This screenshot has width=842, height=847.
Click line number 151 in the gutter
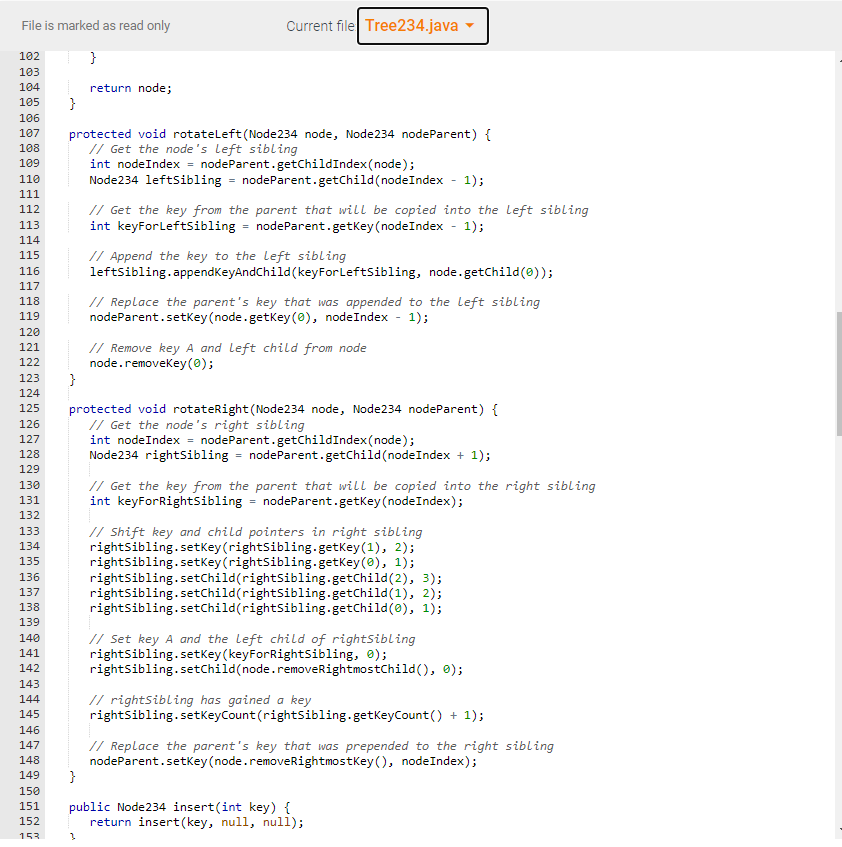29,806
